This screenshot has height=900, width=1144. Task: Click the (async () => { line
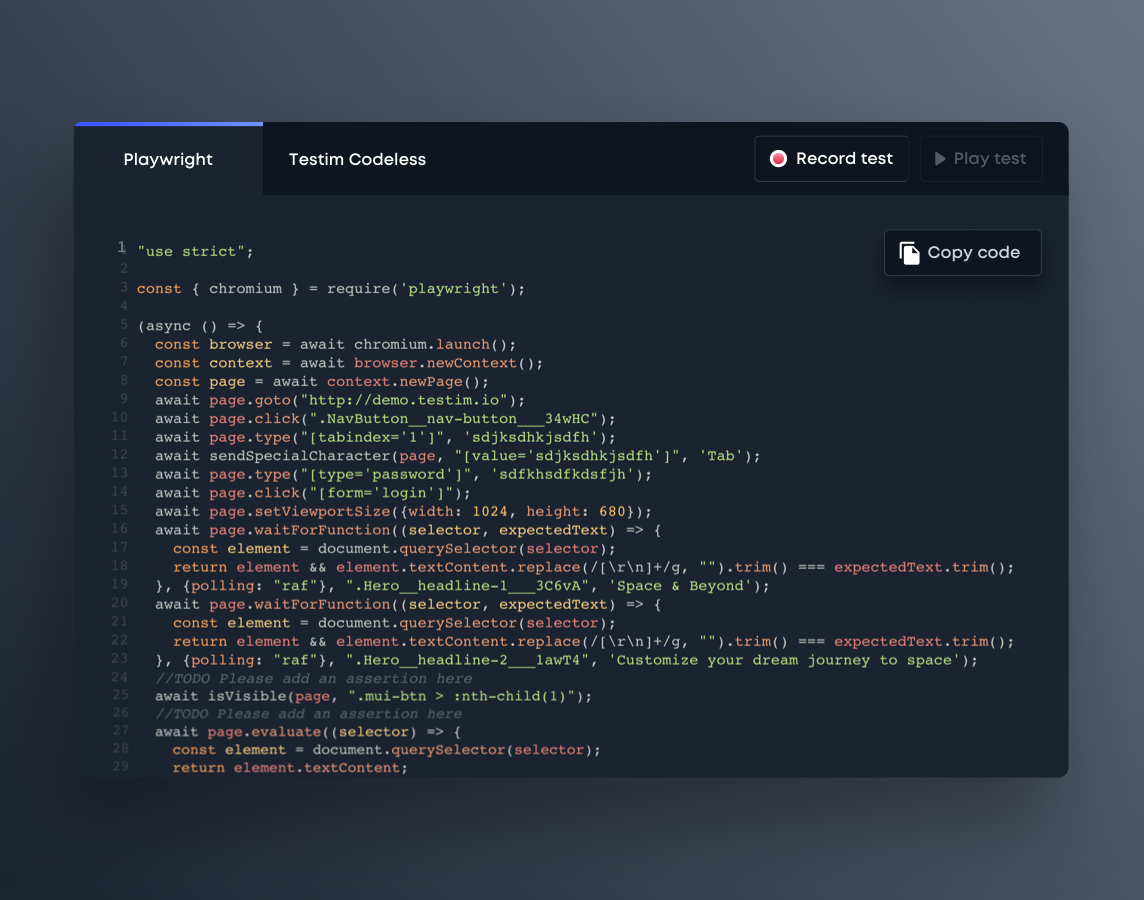tap(200, 326)
